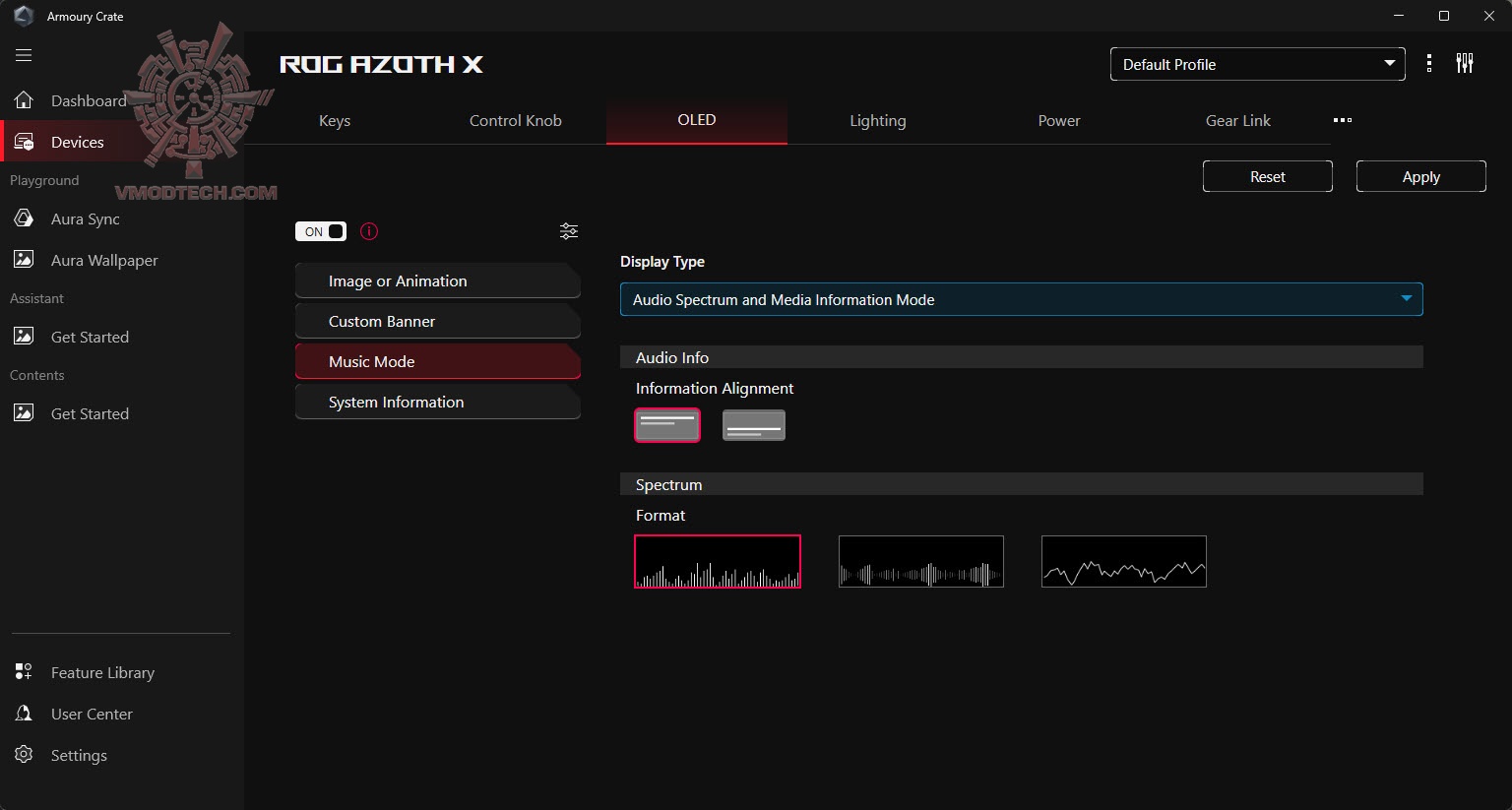Screen dimensions: 1512x810
Task: Select top information alignment option
Action: (x=667, y=425)
